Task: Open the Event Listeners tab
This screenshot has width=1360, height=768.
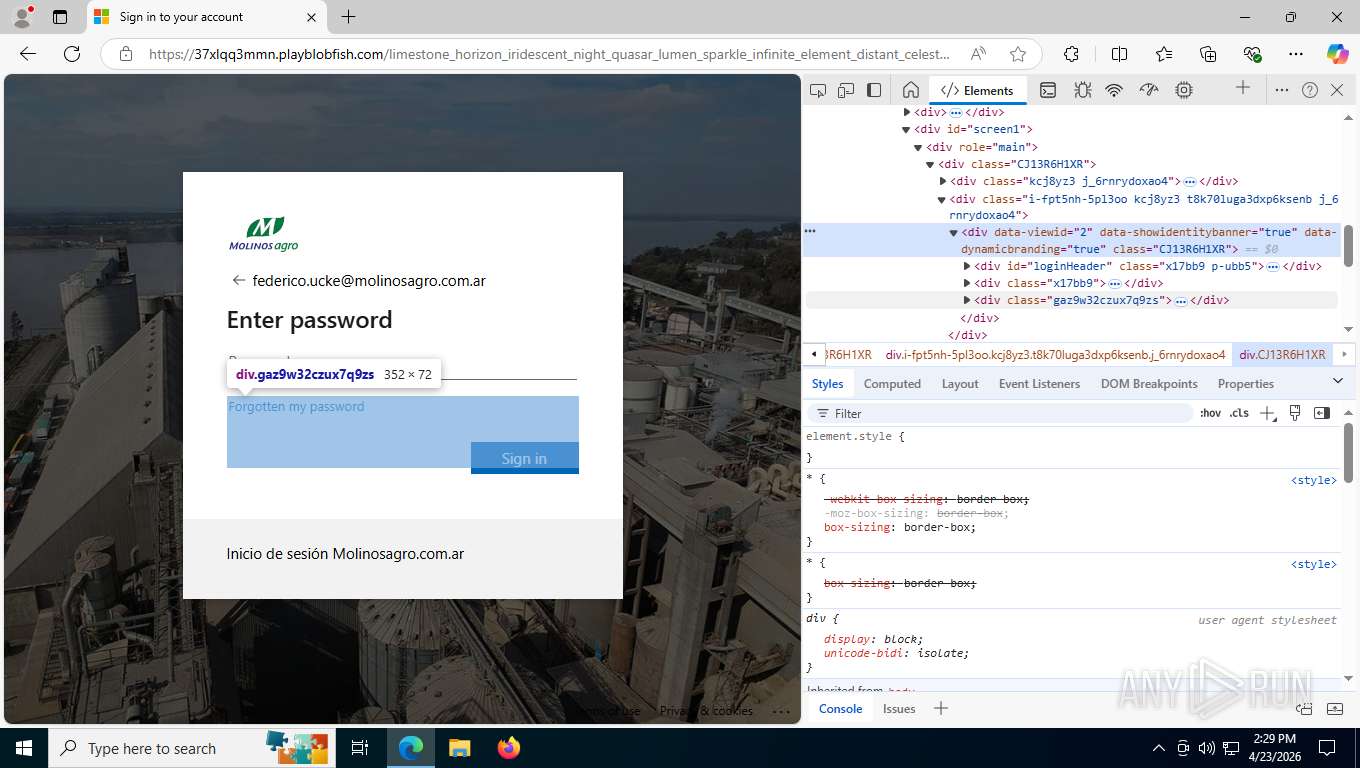Action: pyautogui.click(x=1039, y=384)
